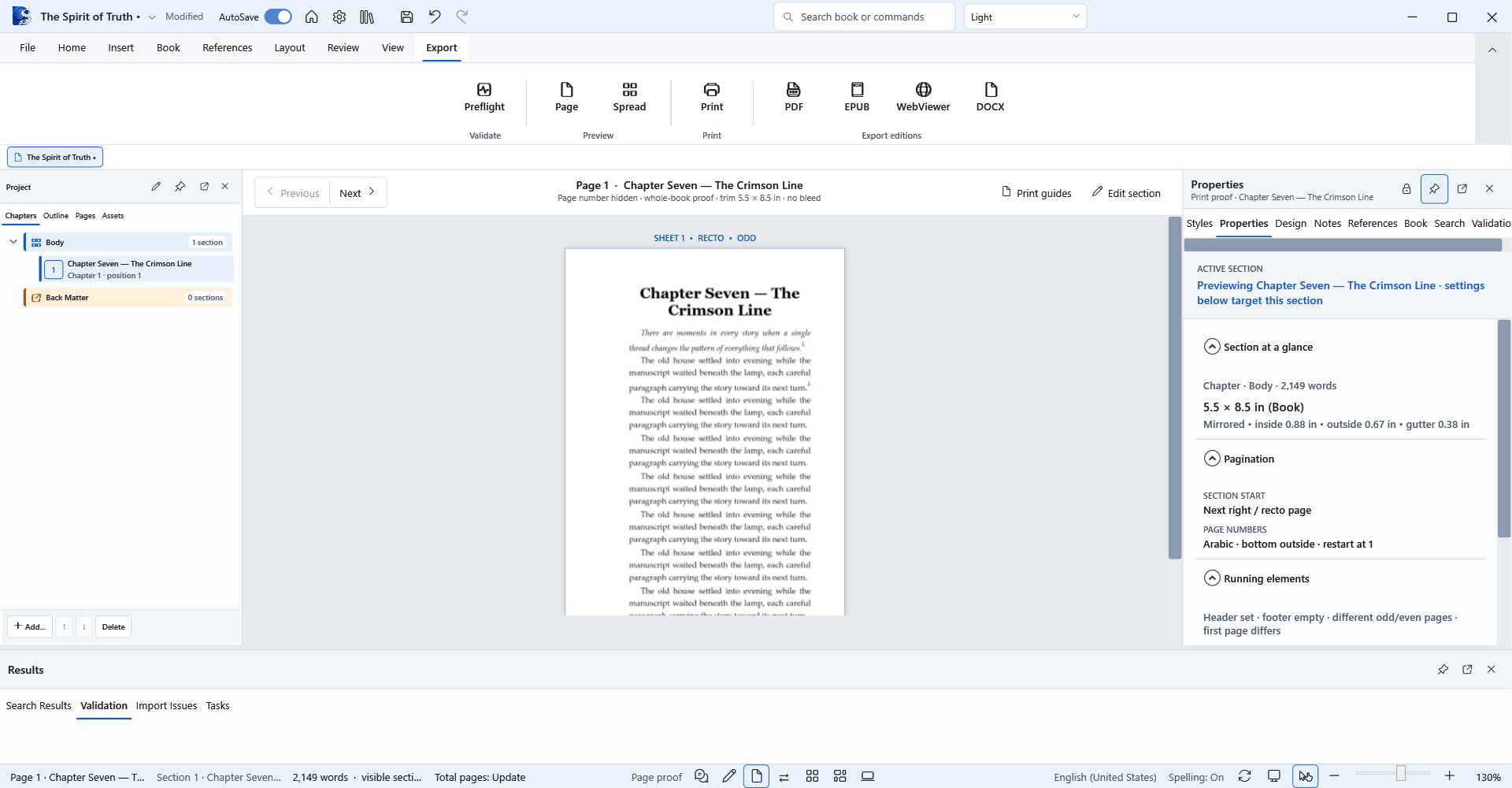
Task: Go to Next page
Action: [x=358, y=192]
